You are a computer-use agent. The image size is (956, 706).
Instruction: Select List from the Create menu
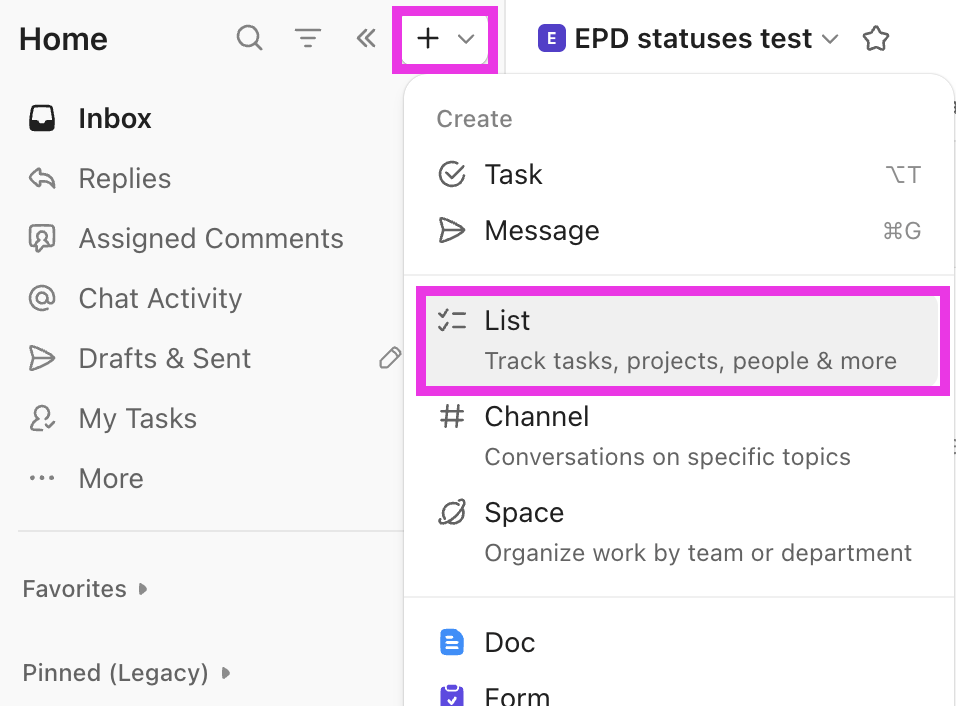tap(508, 320)
